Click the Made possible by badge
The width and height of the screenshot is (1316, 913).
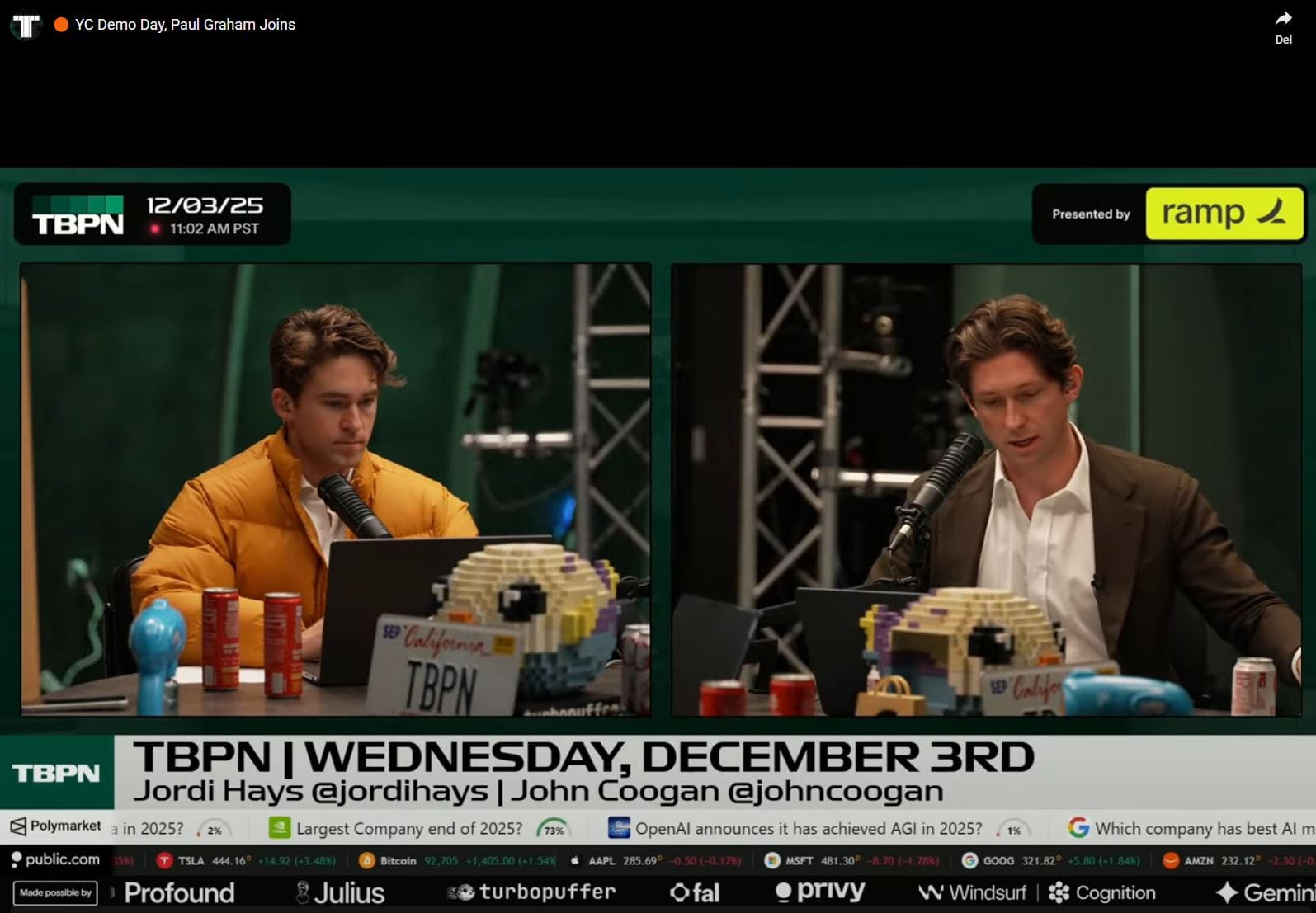(x=55, y=892)
